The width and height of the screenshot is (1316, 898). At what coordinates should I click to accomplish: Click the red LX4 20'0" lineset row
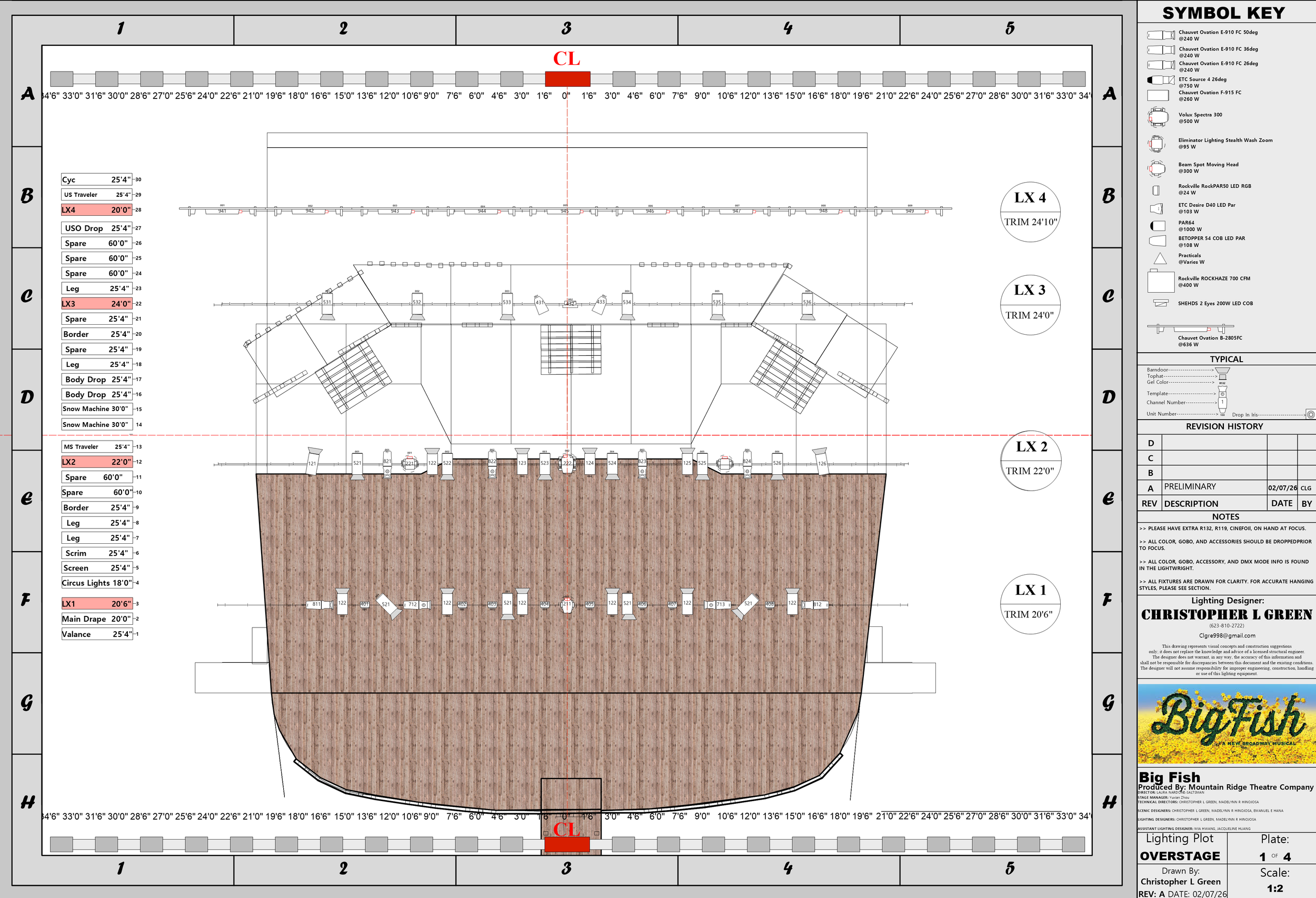pos(96,209)
